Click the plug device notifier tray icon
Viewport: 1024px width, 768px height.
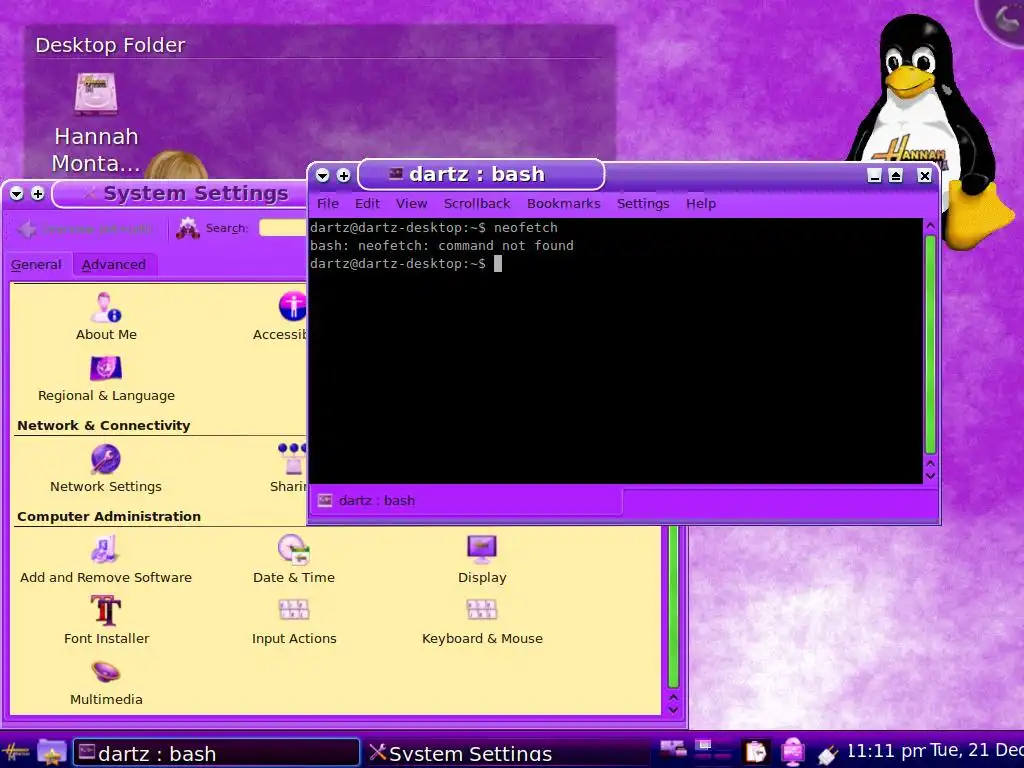[827, 754]
